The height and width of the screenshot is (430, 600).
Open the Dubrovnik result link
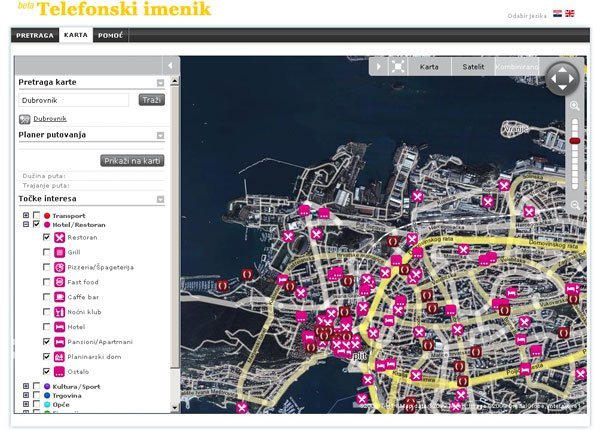(50, 119)
